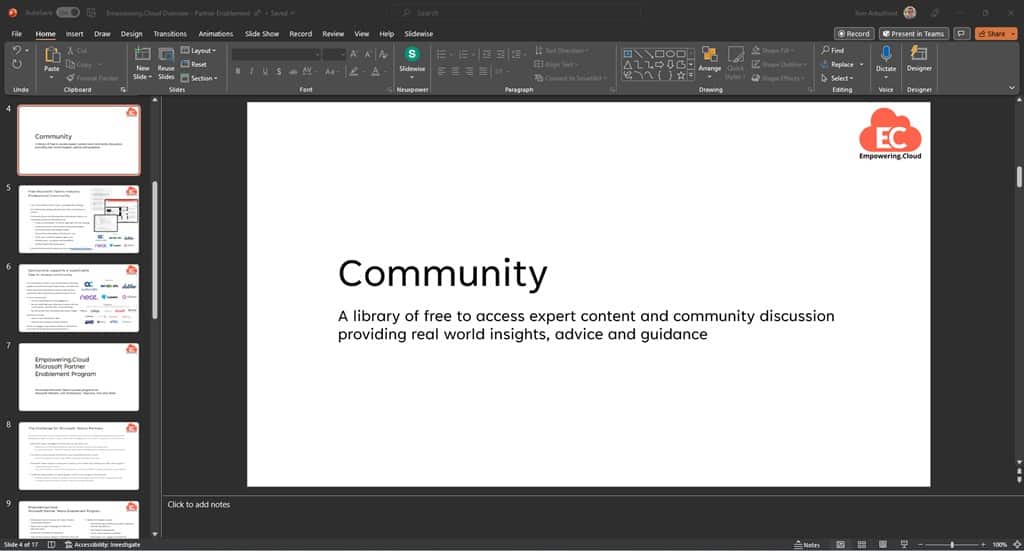Open the Section dropdown
This screenshot has height=551, width=1024.
pyautogui.click(x=200, y=78)
